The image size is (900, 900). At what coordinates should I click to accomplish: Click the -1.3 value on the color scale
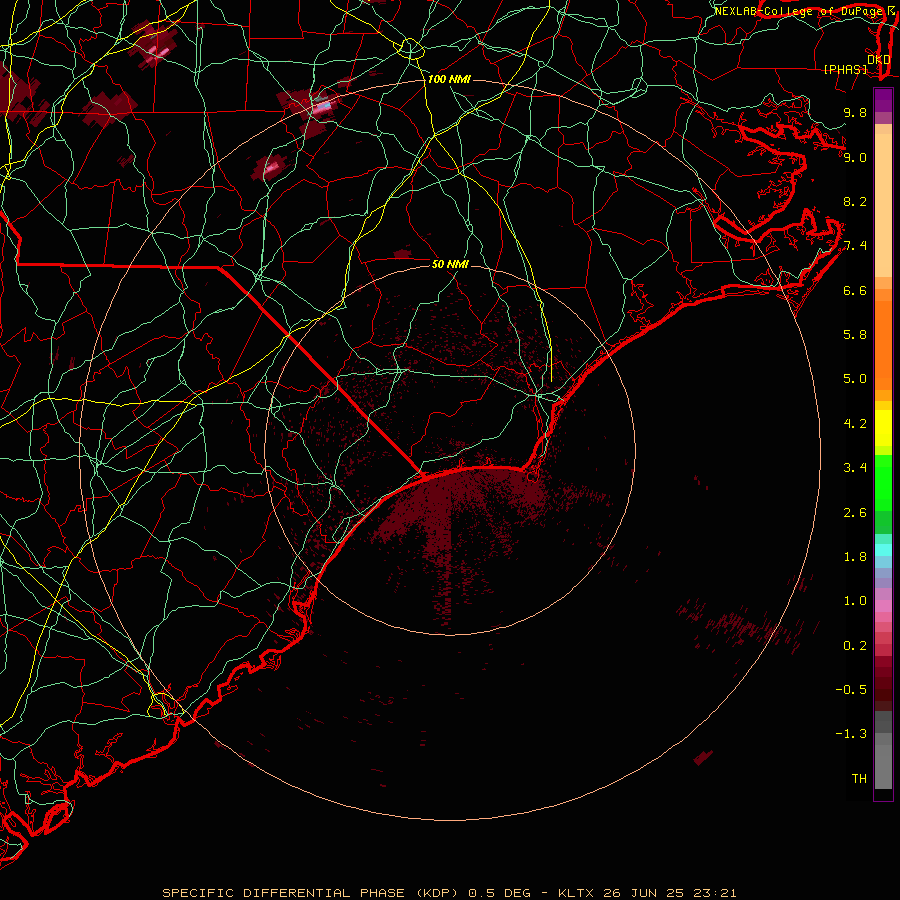coord(851,734)
